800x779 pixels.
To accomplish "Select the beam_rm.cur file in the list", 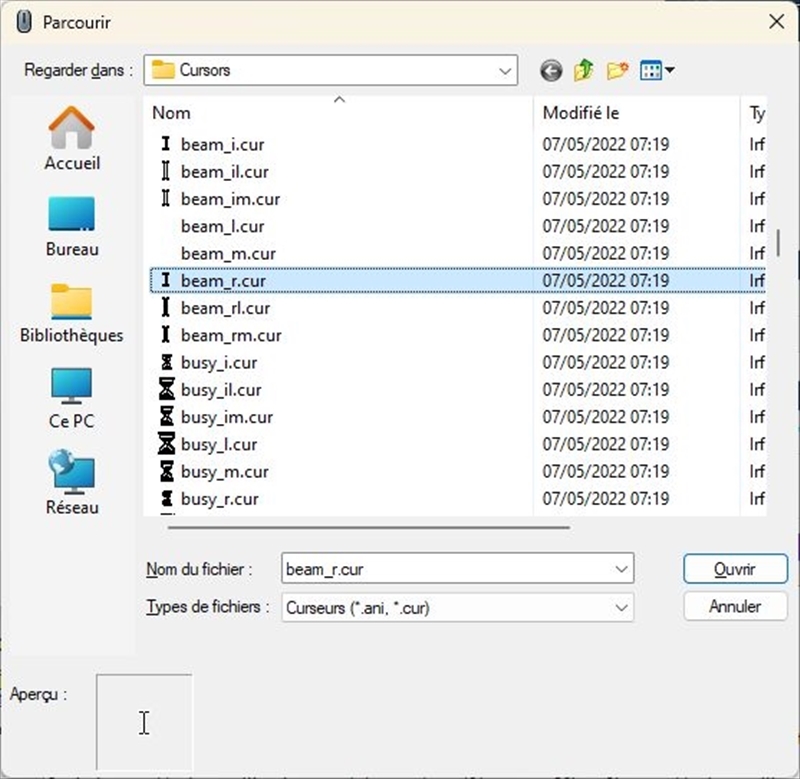I will [x=230, y=336].
